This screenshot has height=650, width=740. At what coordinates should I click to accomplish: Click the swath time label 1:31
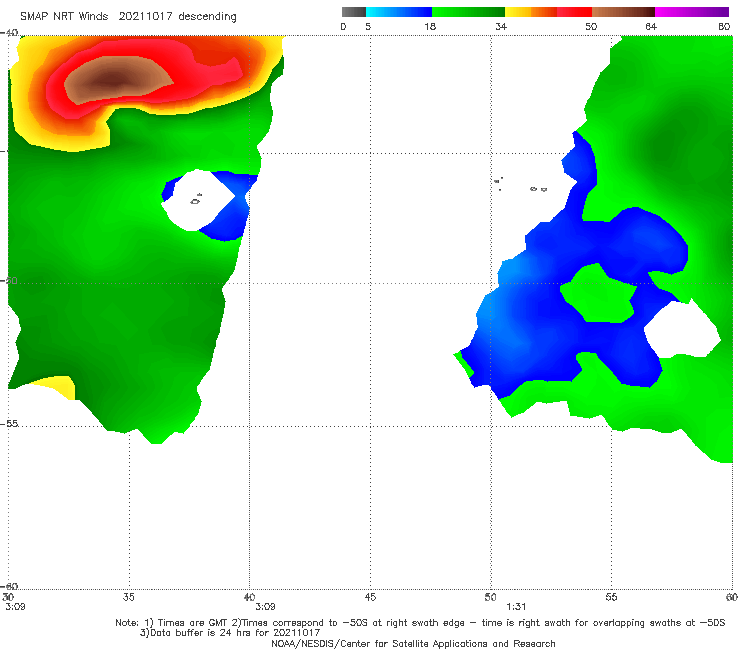(516, 607)
